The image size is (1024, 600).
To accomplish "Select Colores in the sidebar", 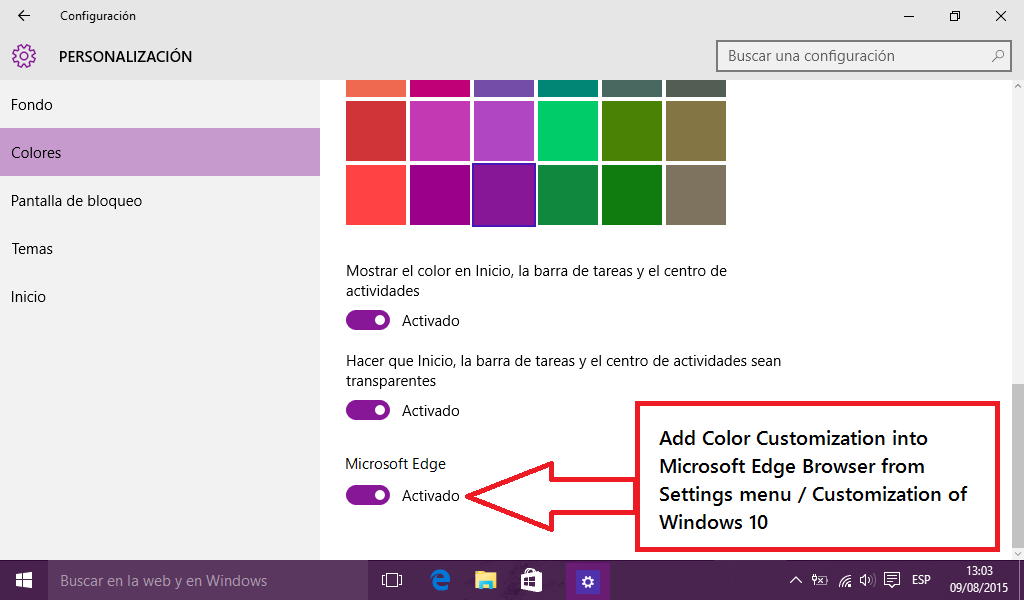I will pyautogui.click(x=160, y=152).
